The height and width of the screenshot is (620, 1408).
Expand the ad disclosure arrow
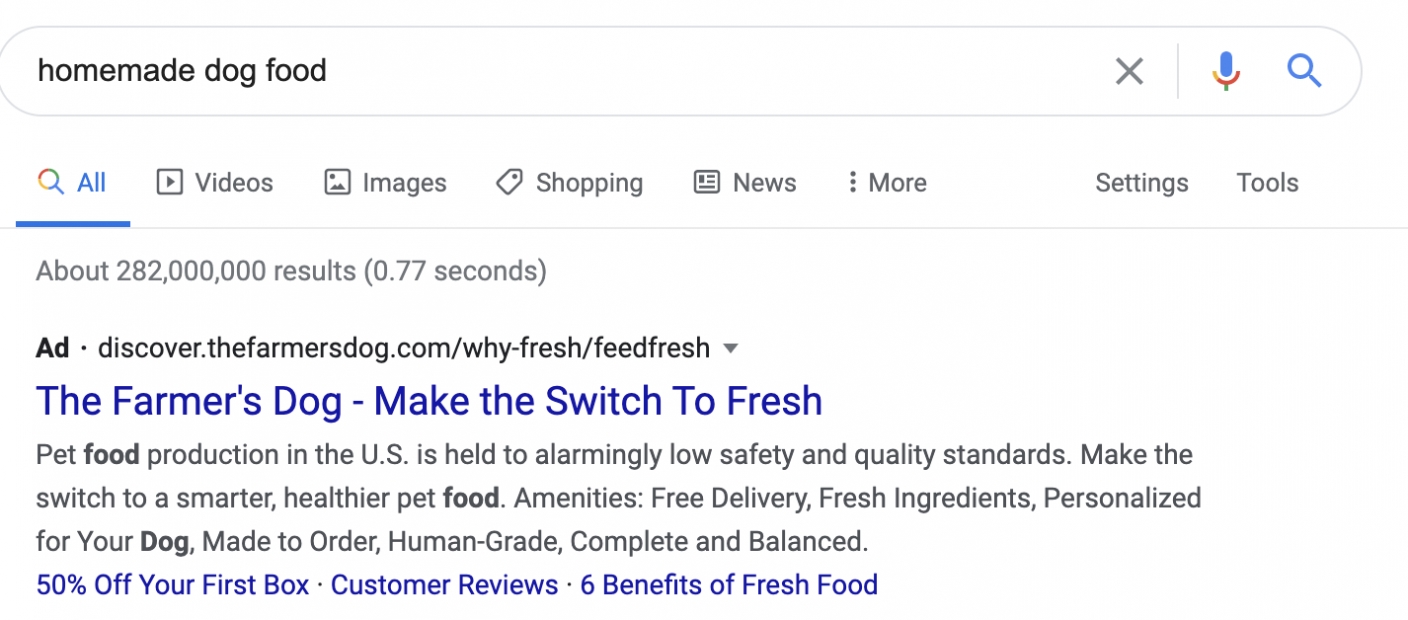731,348
